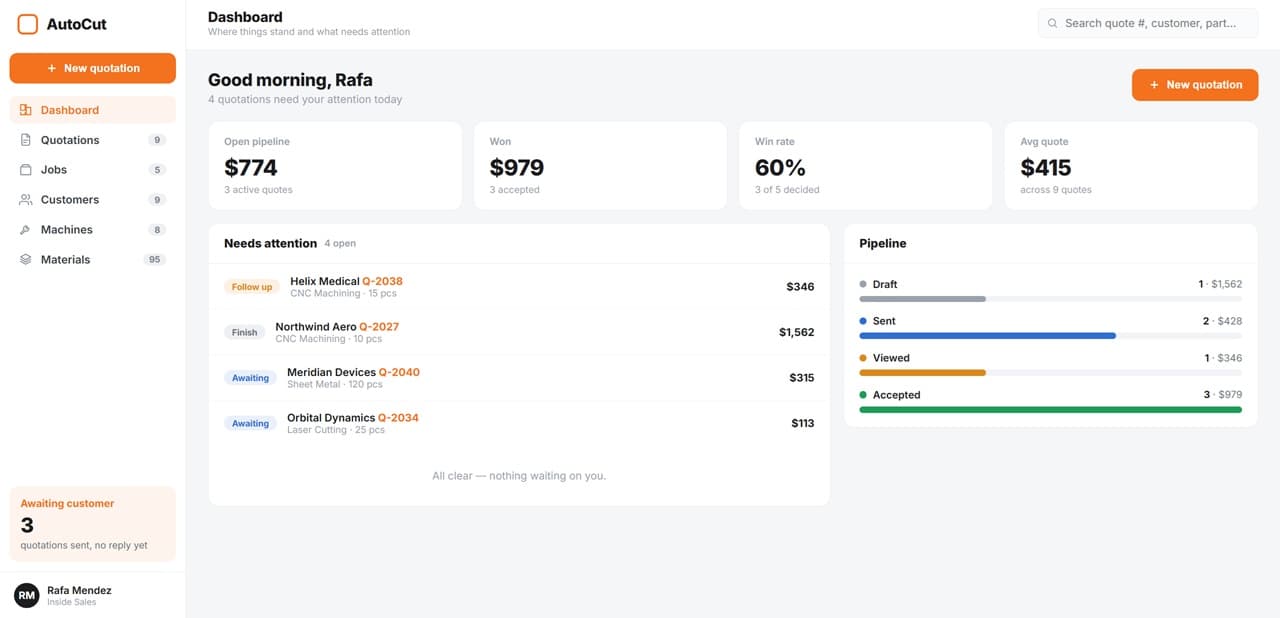Click the AutoCut logo icon
Screen dimensions: 1280x618
tap(28, 24)
